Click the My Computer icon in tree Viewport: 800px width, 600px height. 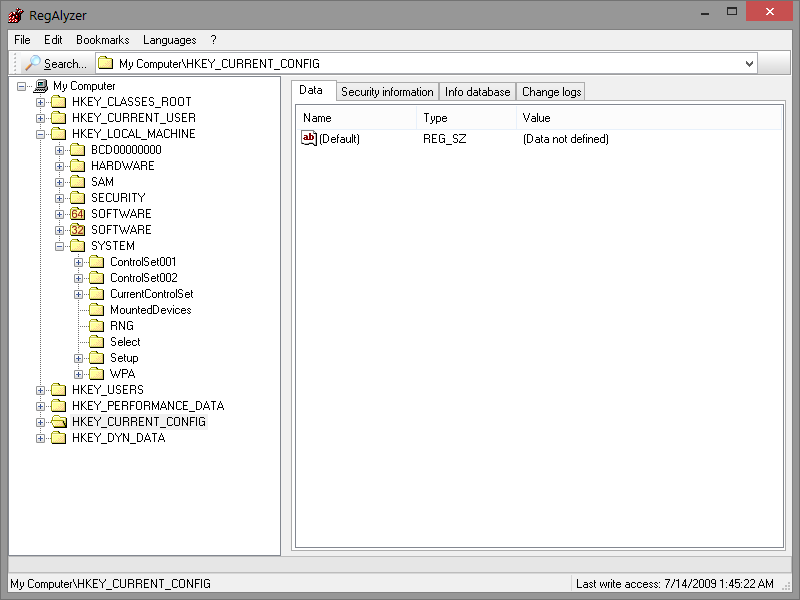pos(41,86)
